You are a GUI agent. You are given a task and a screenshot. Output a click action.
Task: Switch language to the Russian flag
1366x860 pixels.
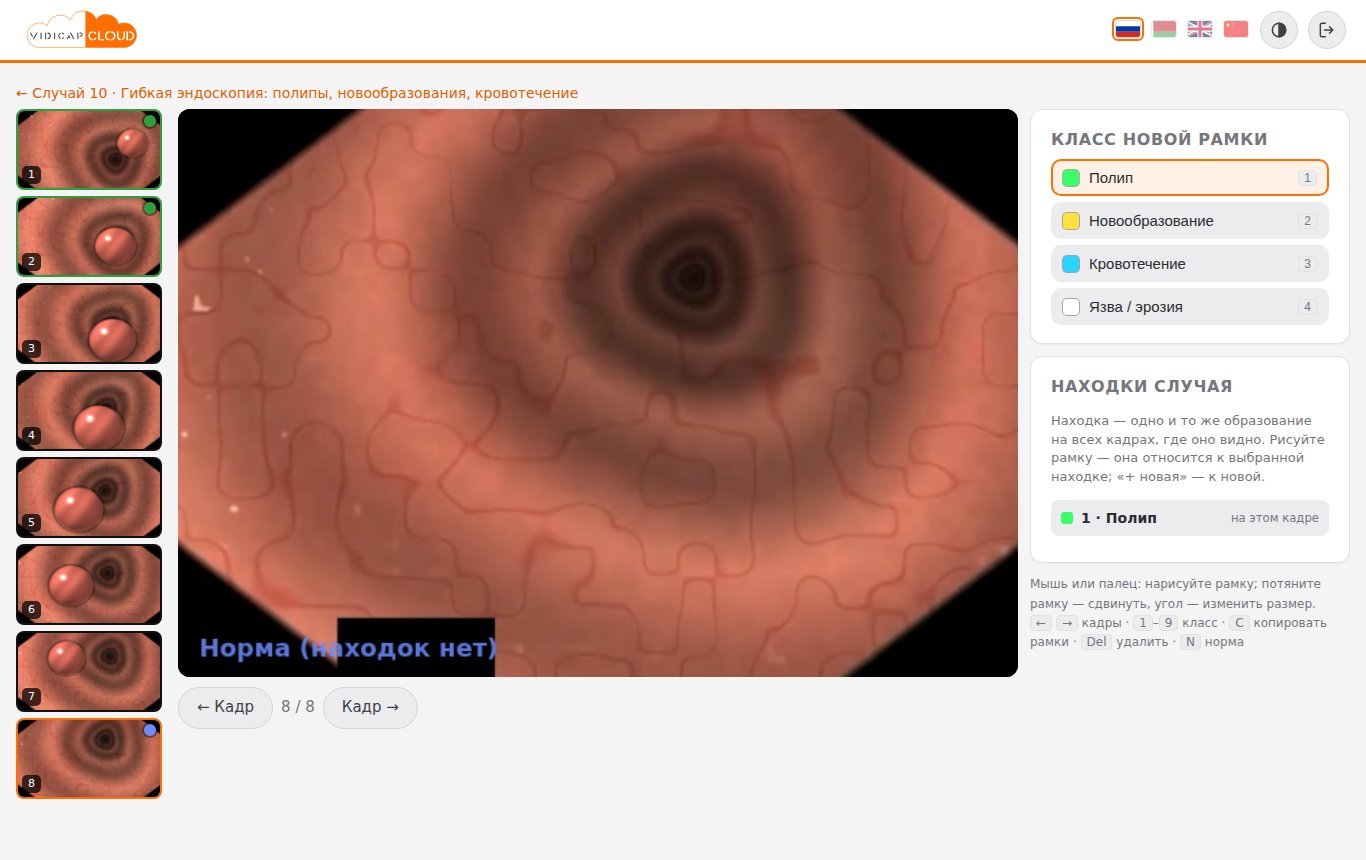click(x=1128, y=29)
